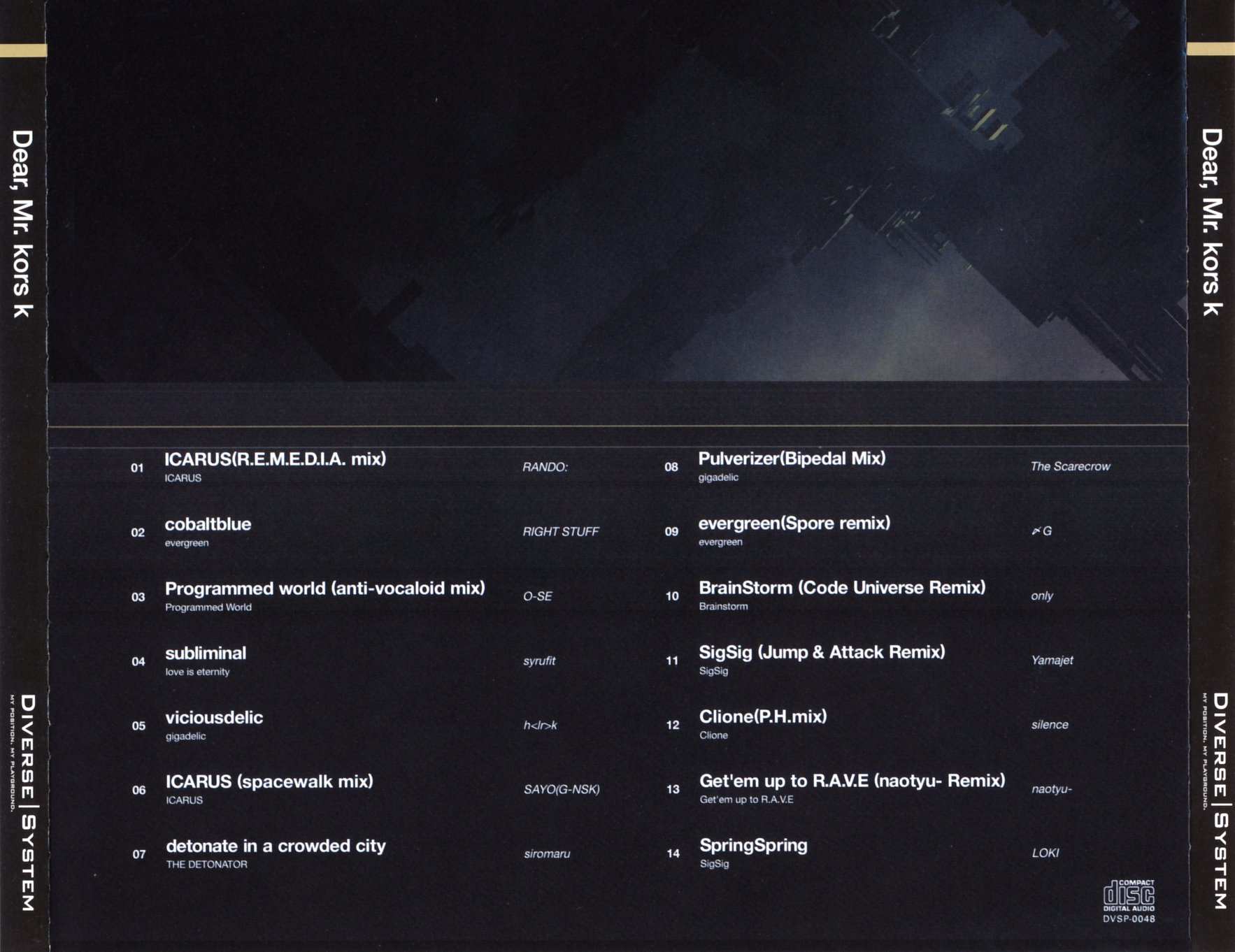The image size is (1235, 952).
Task: Click the viciousdelic track title
Action: coord(214,718)
